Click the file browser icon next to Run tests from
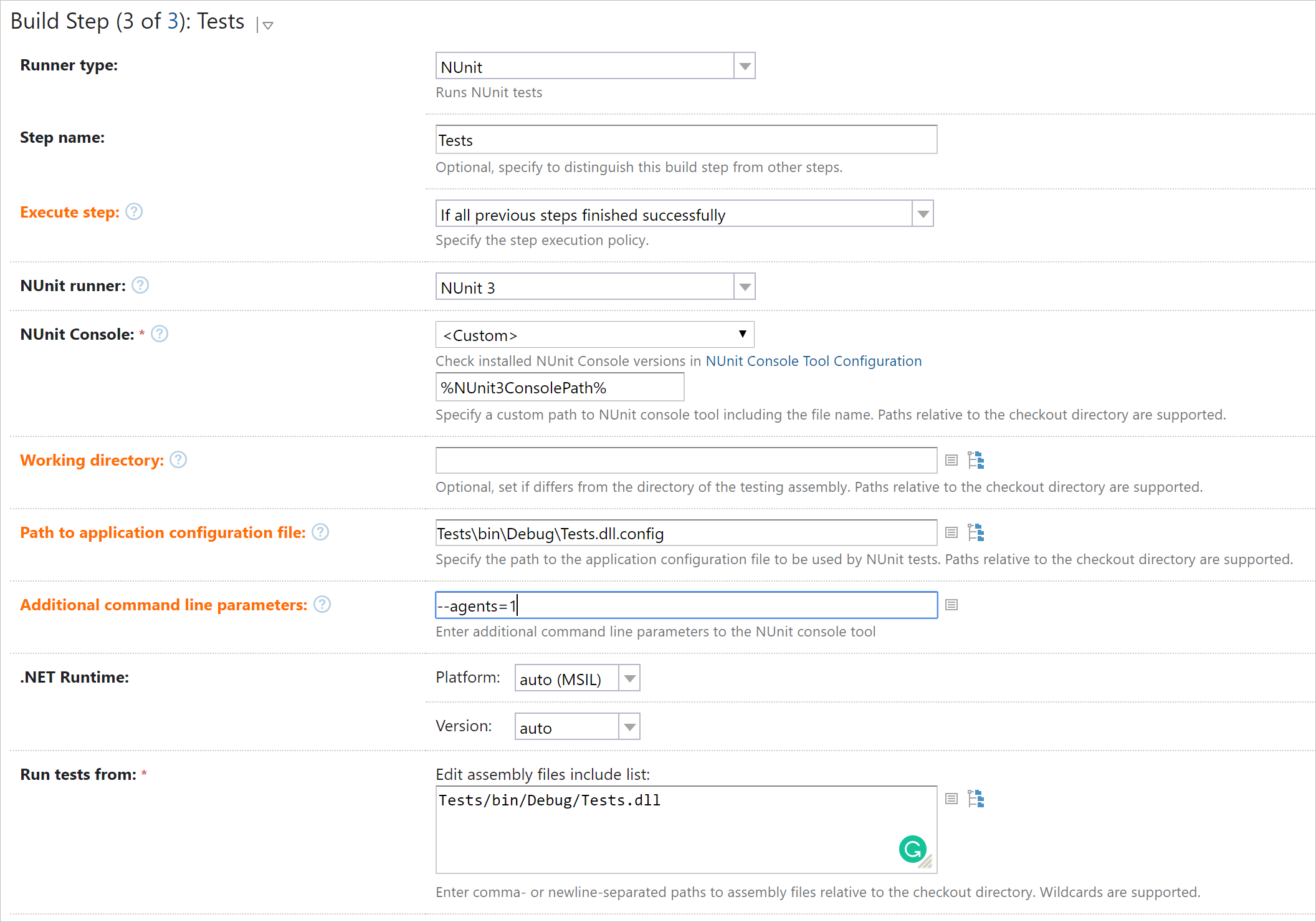 [976, 800]
